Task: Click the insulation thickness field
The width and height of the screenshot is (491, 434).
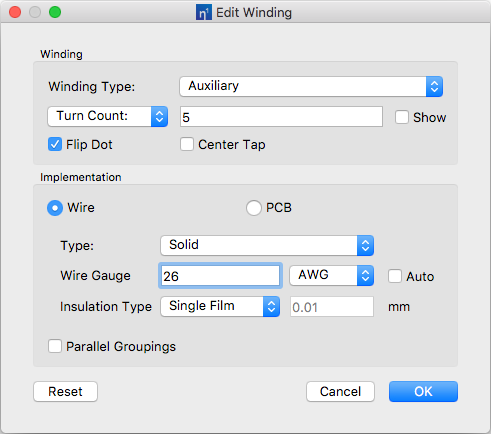Action: point(332,307)
